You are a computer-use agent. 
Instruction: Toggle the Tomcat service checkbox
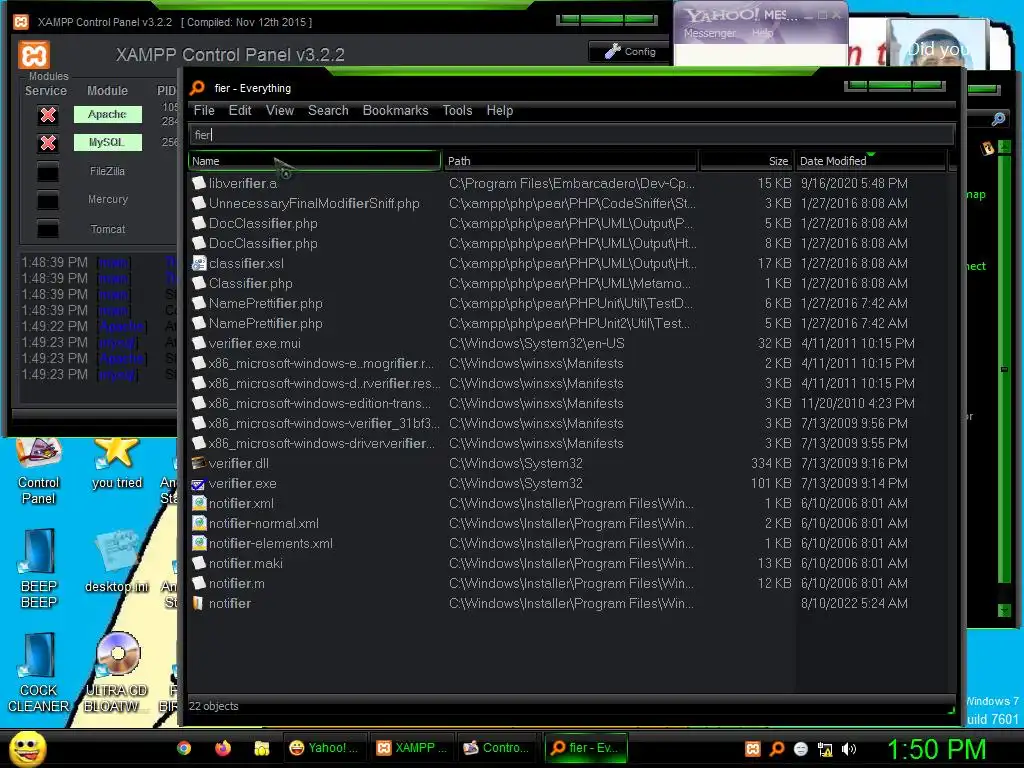click(x=48, y=229)
